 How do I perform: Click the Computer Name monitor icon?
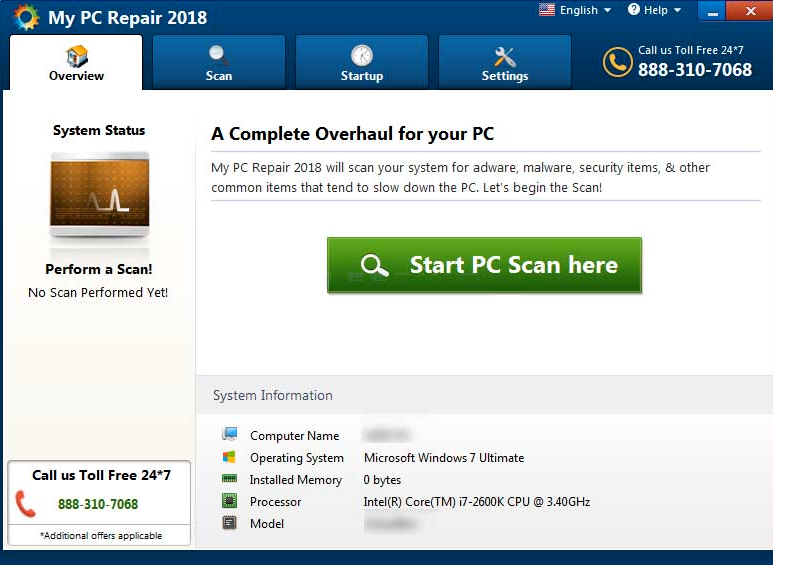tap(230, 435)
